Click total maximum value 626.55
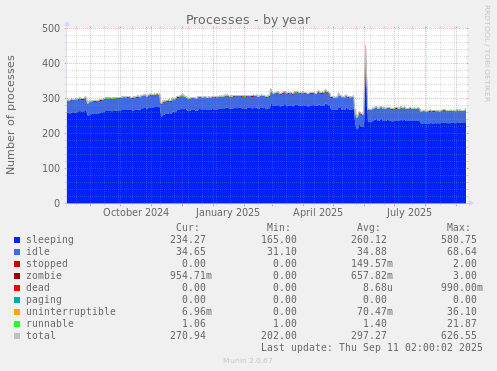Image resolution: width=497 pixels, height=371 pixels. point(459,336)
